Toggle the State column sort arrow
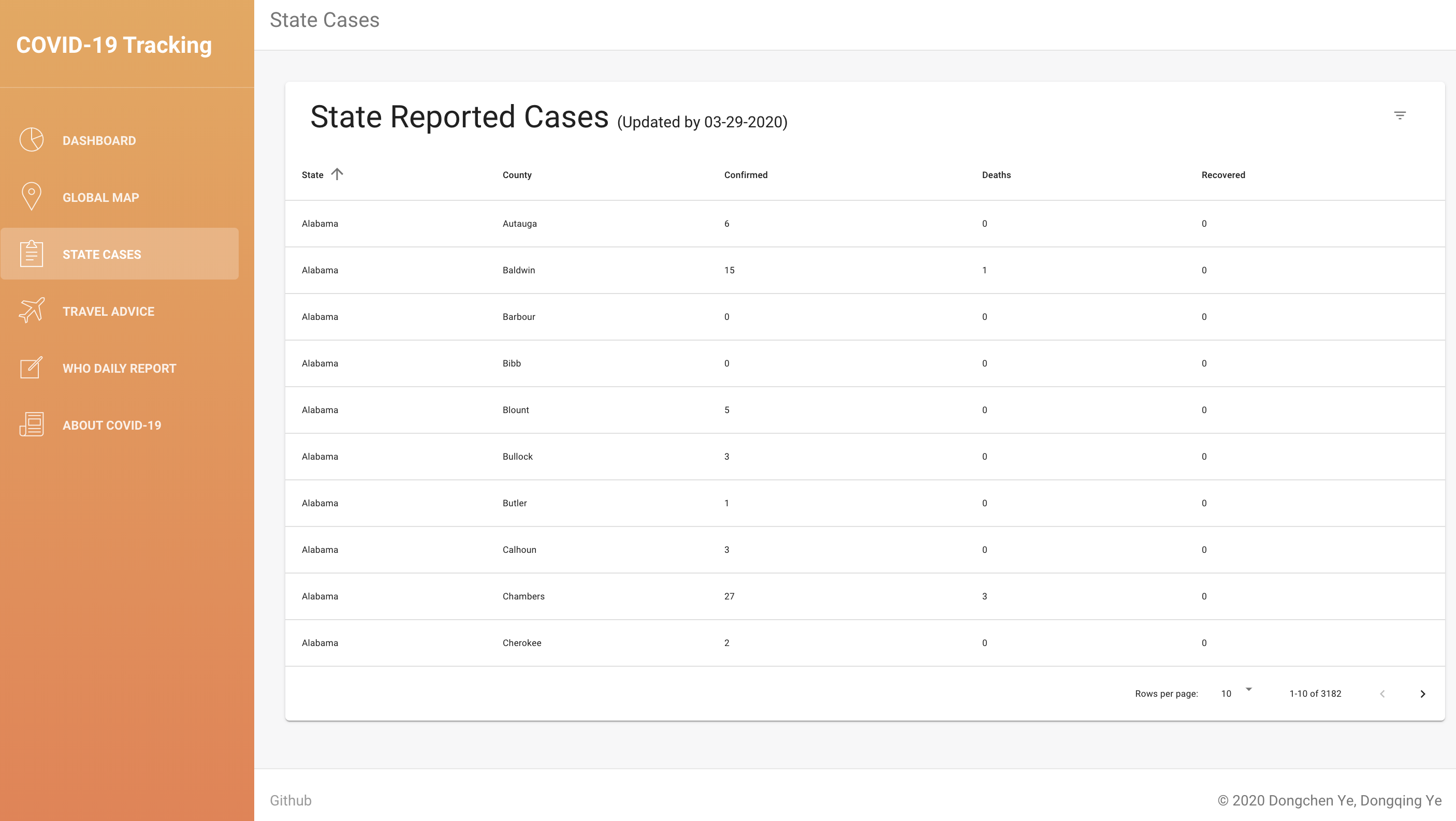The width and height of the screenshot is (1456, 821). 337,174
